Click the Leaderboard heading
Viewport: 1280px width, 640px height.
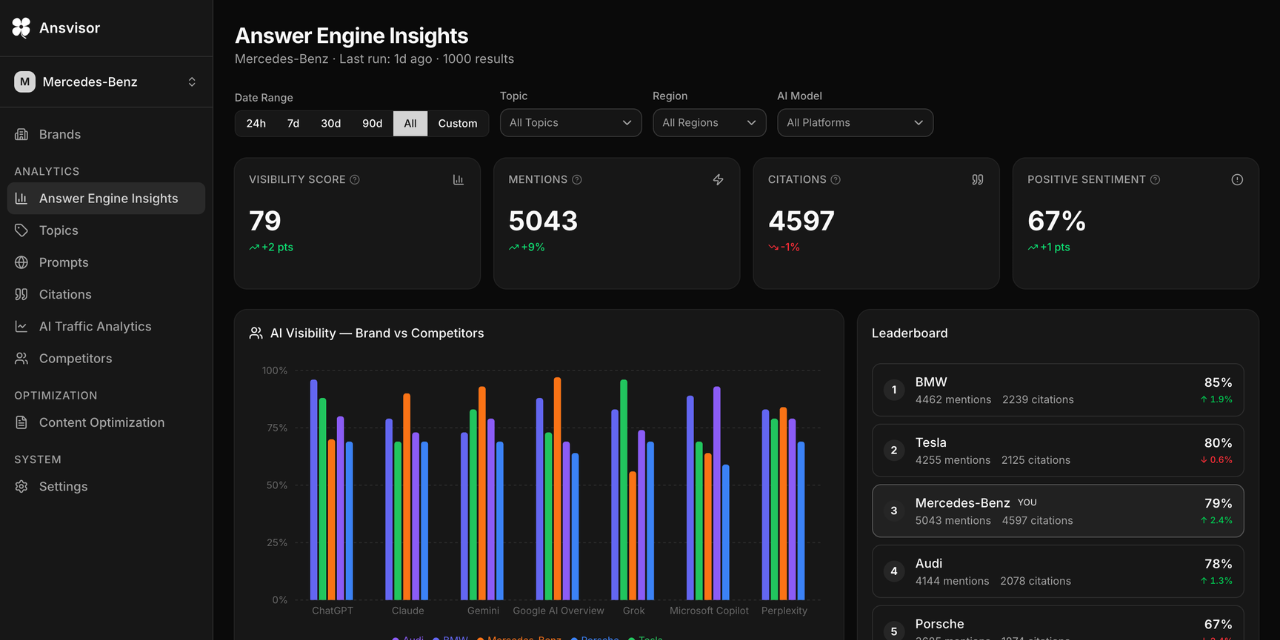click(x=910, y=333)
